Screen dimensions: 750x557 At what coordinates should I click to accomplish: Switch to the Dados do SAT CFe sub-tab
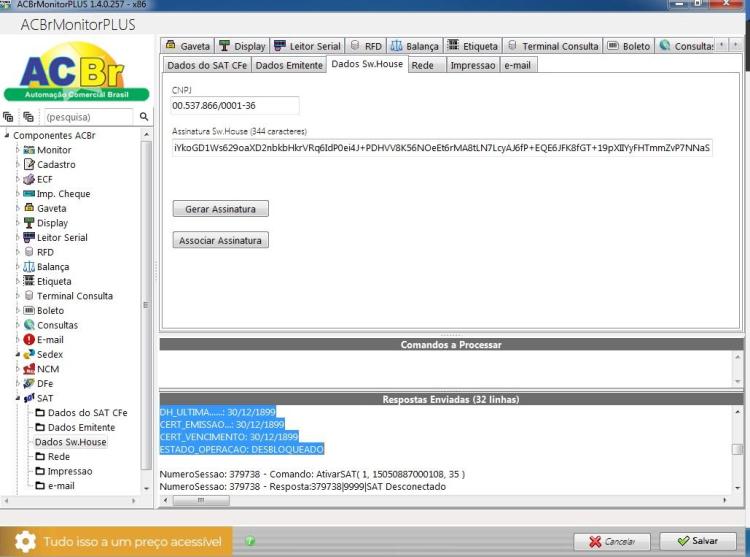[207, 66]
